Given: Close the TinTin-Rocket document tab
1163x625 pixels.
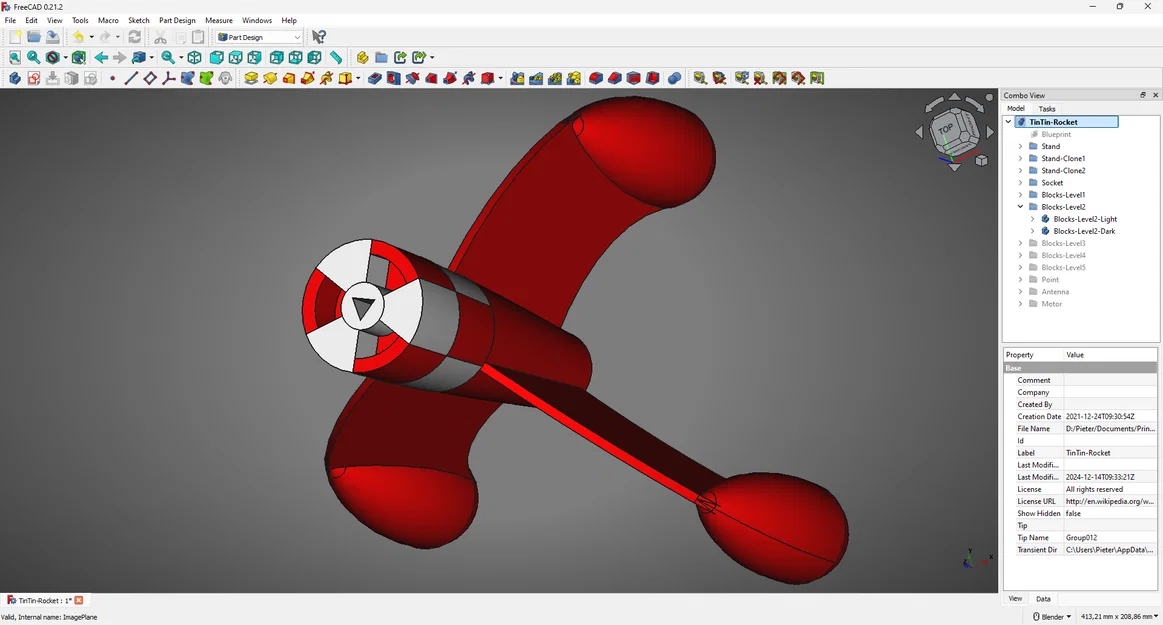Looking at the screenshot, I should (x=79, y=601).
